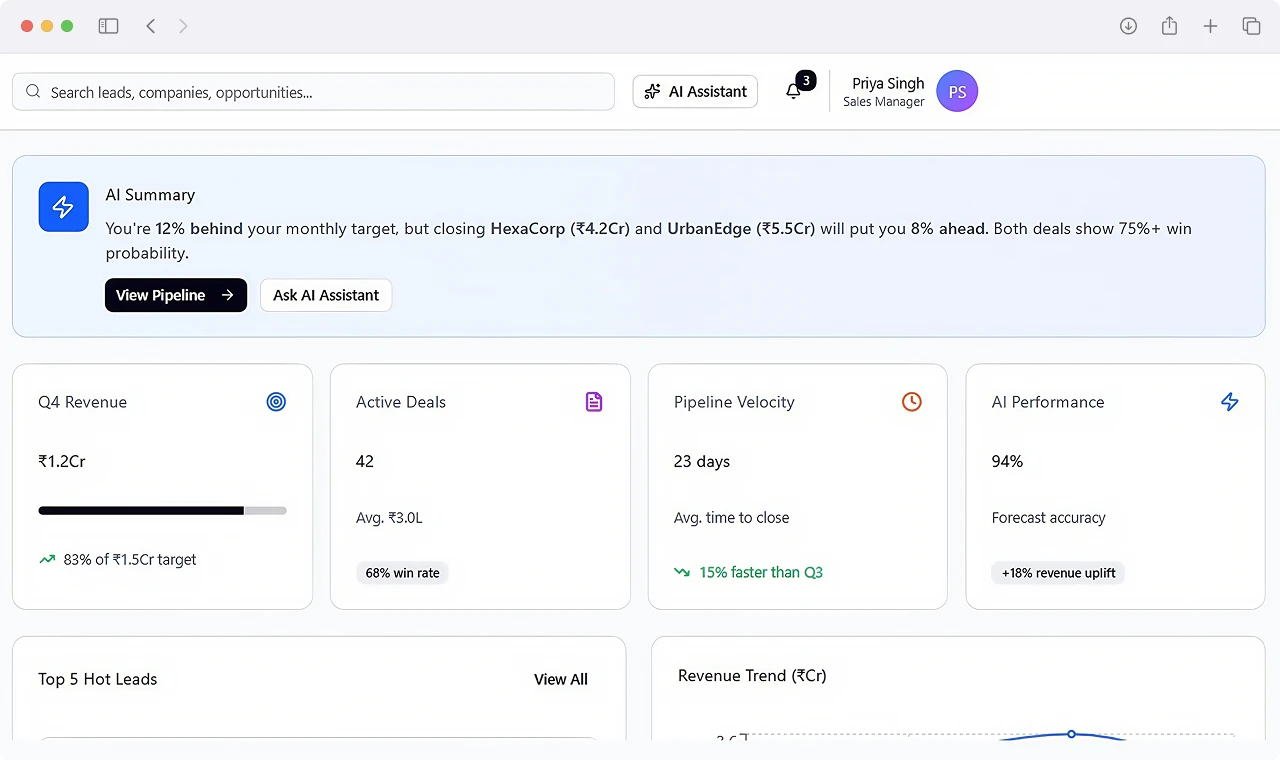Click Ask AI Assistant button
Viewport: 1280px width, 760px height.
tap(326, 295)
